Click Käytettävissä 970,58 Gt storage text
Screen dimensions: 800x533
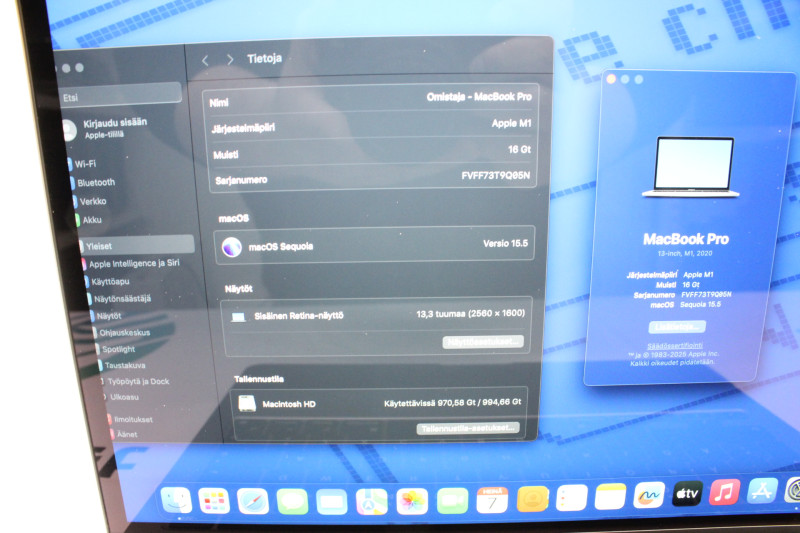pyautogui.click(x=453, y=403)
